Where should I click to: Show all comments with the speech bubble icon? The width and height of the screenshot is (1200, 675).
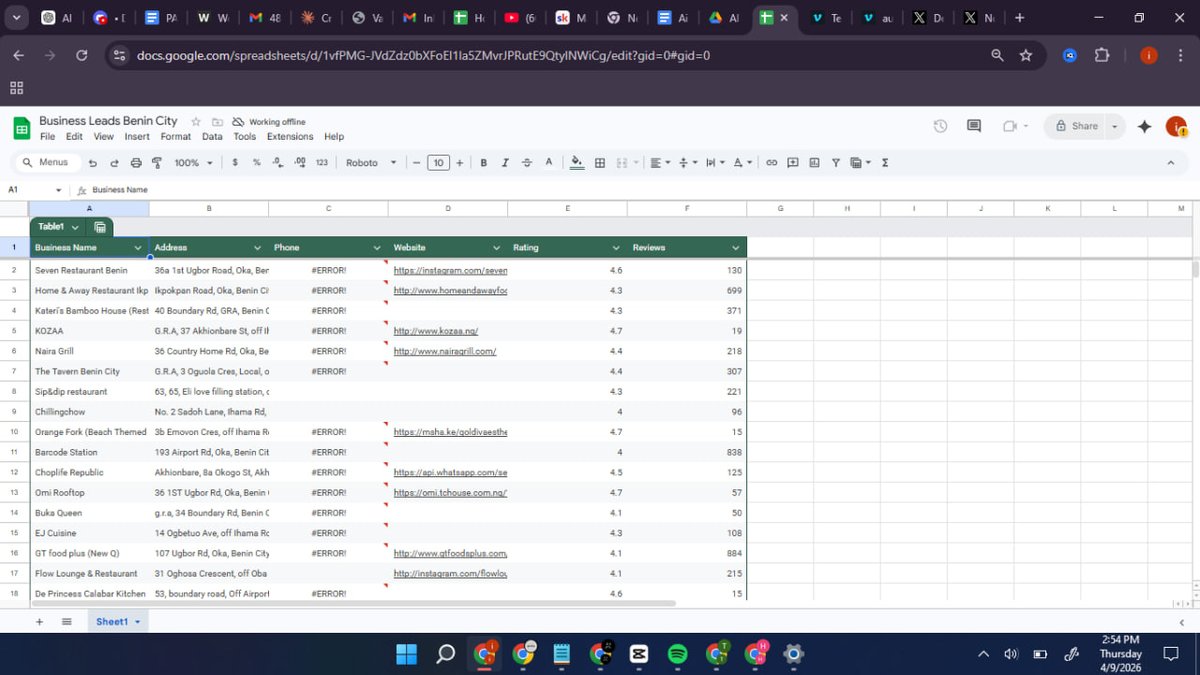click(x=974, y=126)
